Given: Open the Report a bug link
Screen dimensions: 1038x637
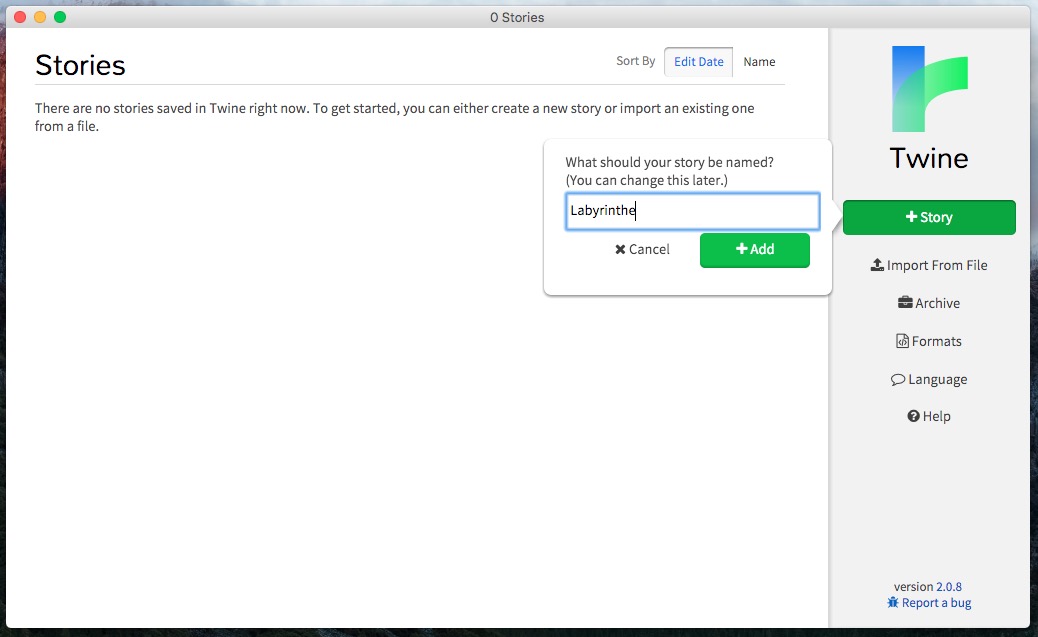Looking at the screenshot, I should point(936,603).
